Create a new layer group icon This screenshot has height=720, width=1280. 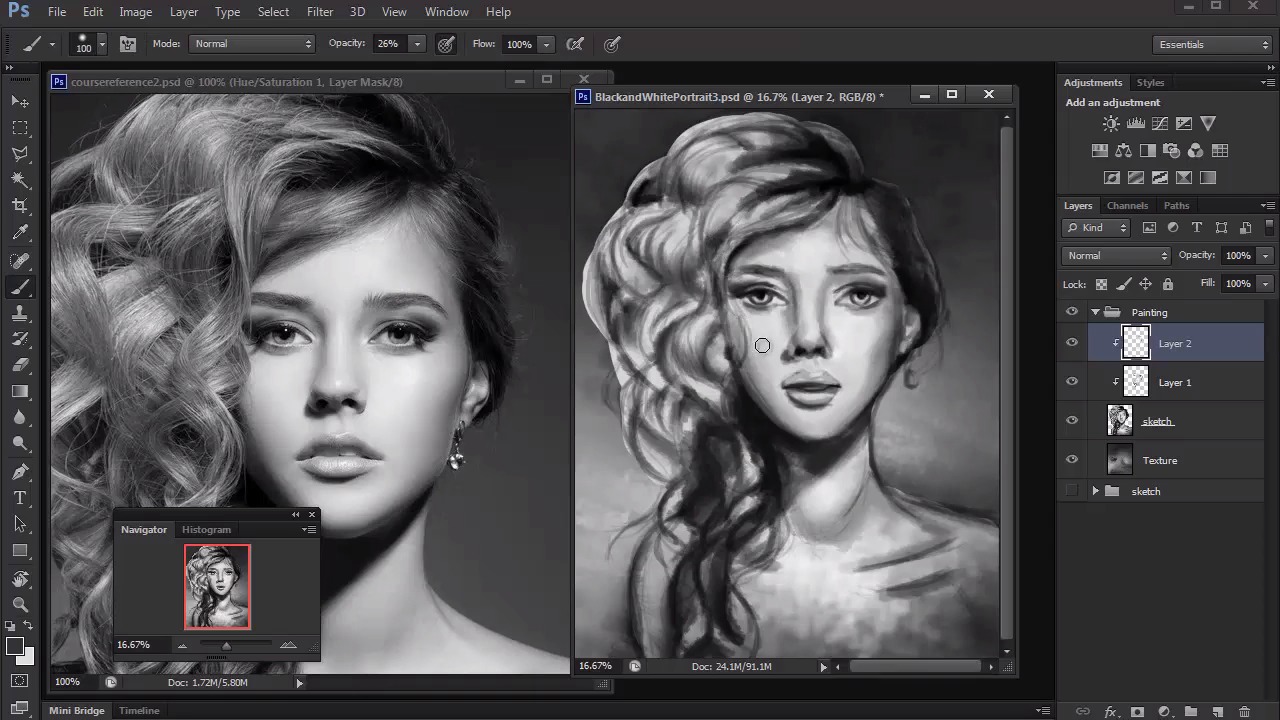point(1191,712)
